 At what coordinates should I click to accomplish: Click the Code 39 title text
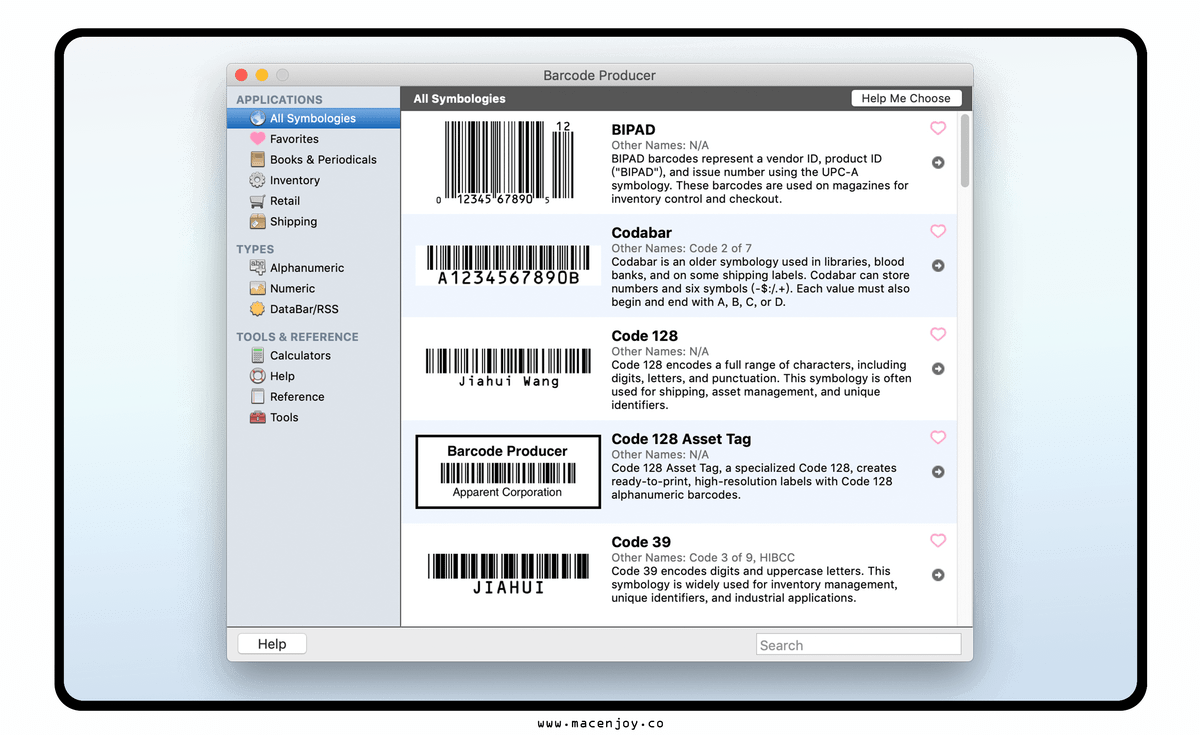coord(641,542)
